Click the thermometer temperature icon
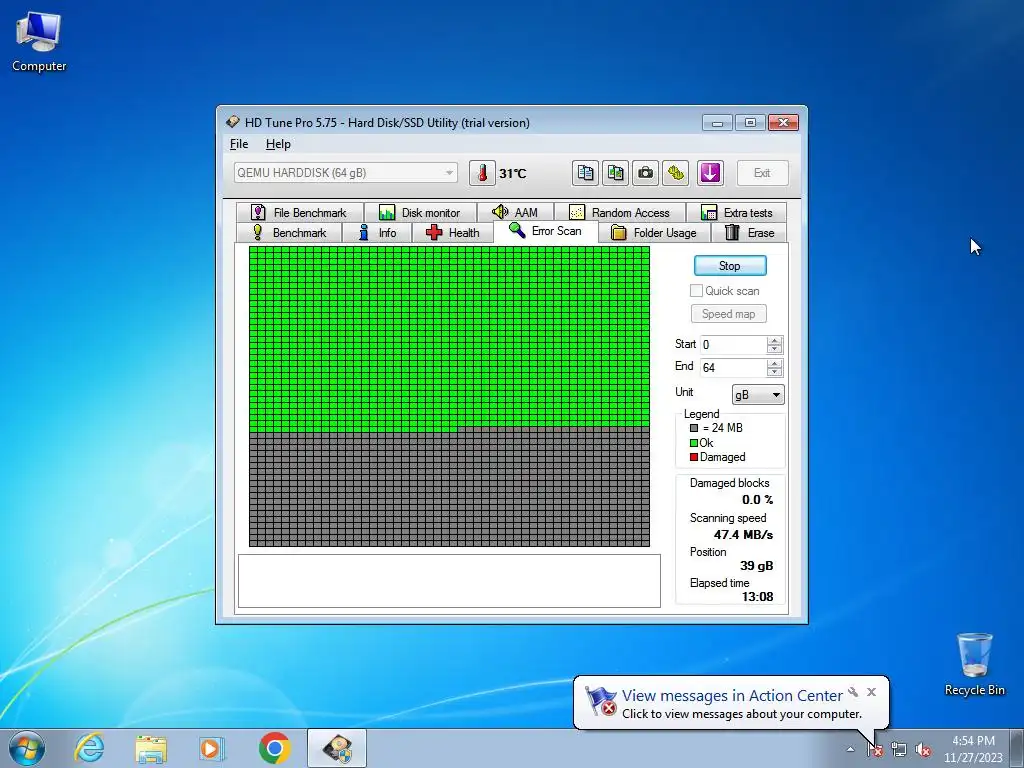 point(482,173)
